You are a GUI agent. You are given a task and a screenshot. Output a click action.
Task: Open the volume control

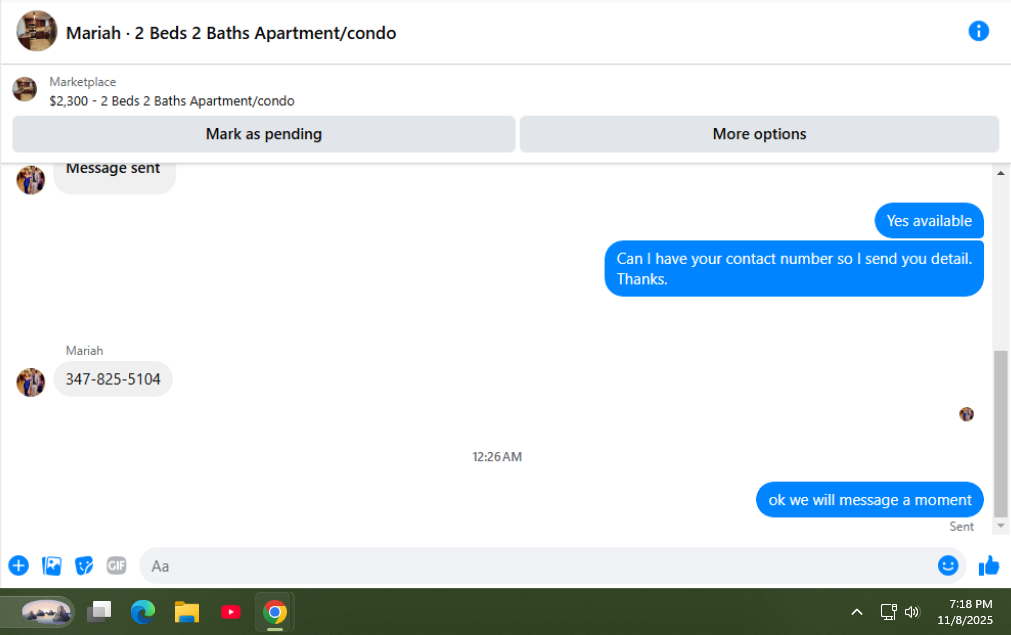point(912,612)
